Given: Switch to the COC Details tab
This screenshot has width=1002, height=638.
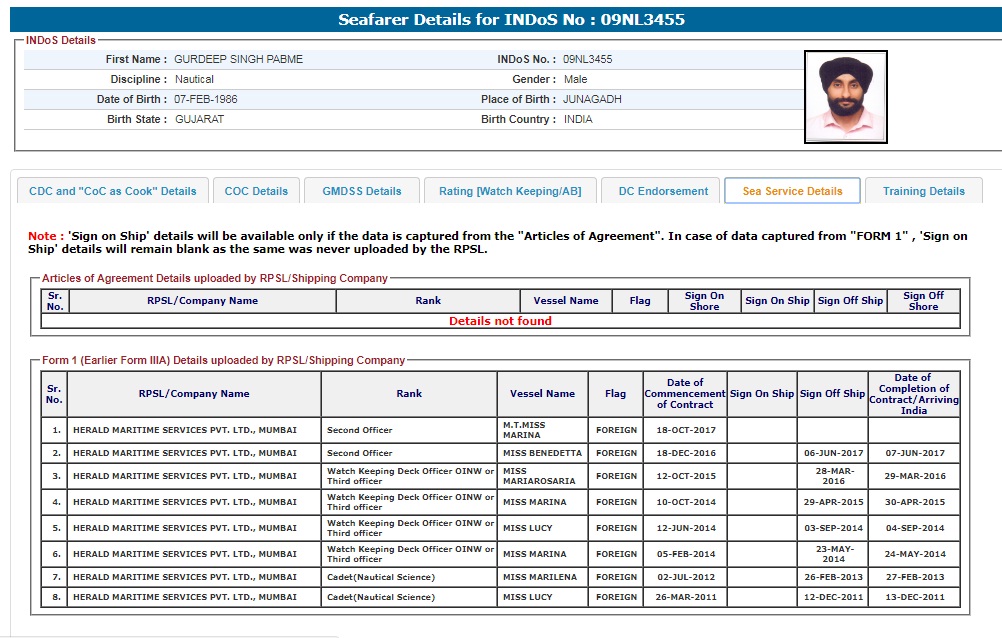Looking at the screenshot, I should [x=256, y=191].
